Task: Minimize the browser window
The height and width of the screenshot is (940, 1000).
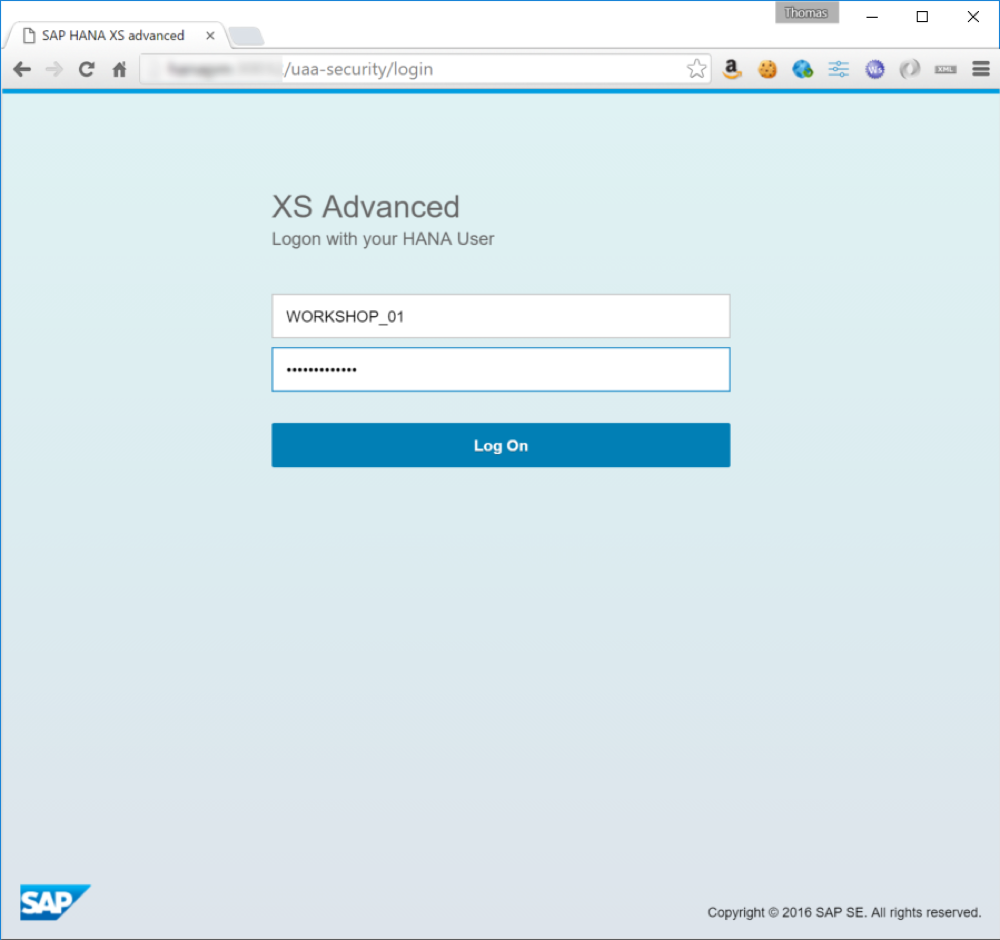Action: click(x=872, y=17)
